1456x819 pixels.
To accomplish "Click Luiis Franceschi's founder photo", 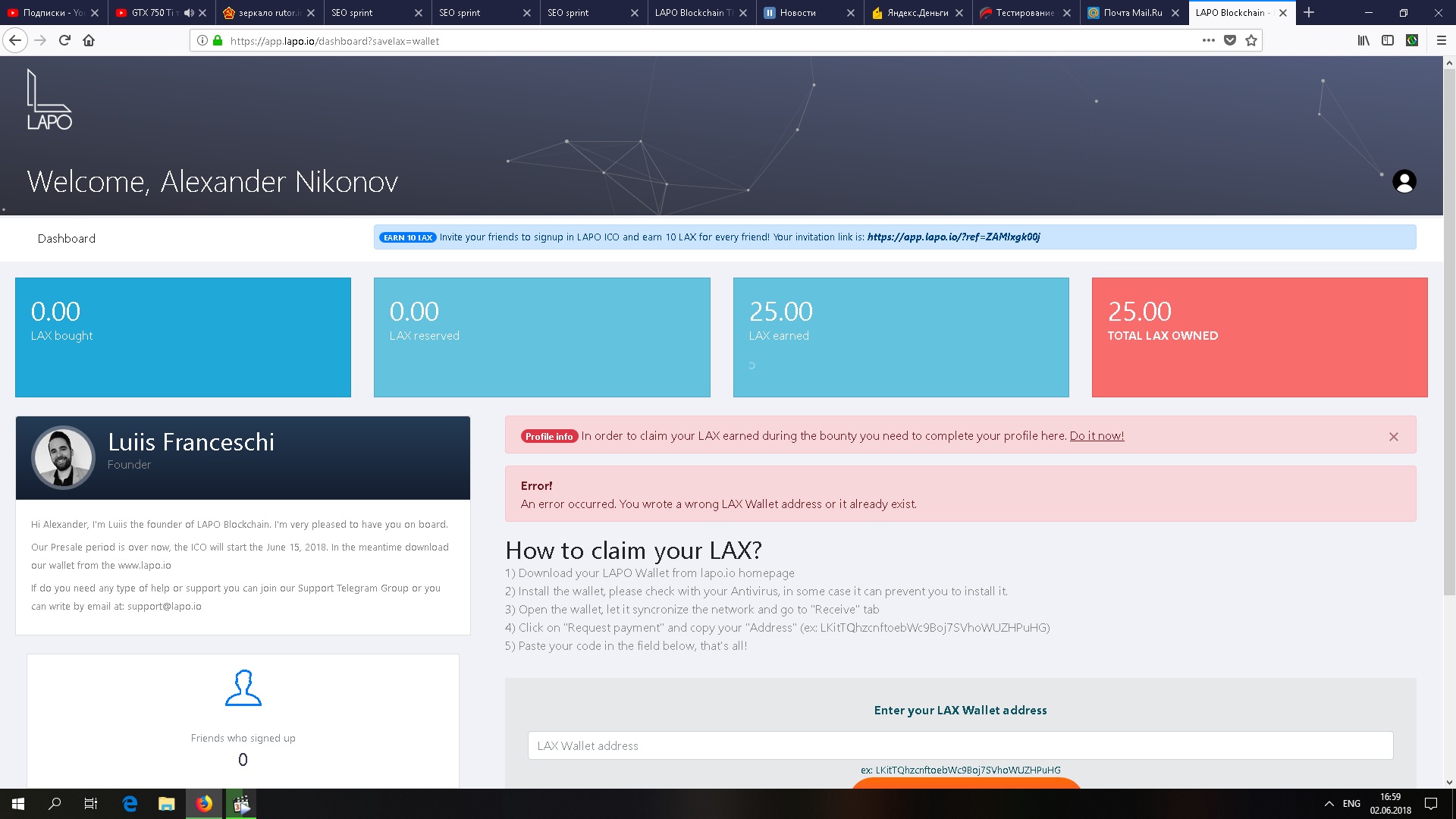I will pos(63,457).
